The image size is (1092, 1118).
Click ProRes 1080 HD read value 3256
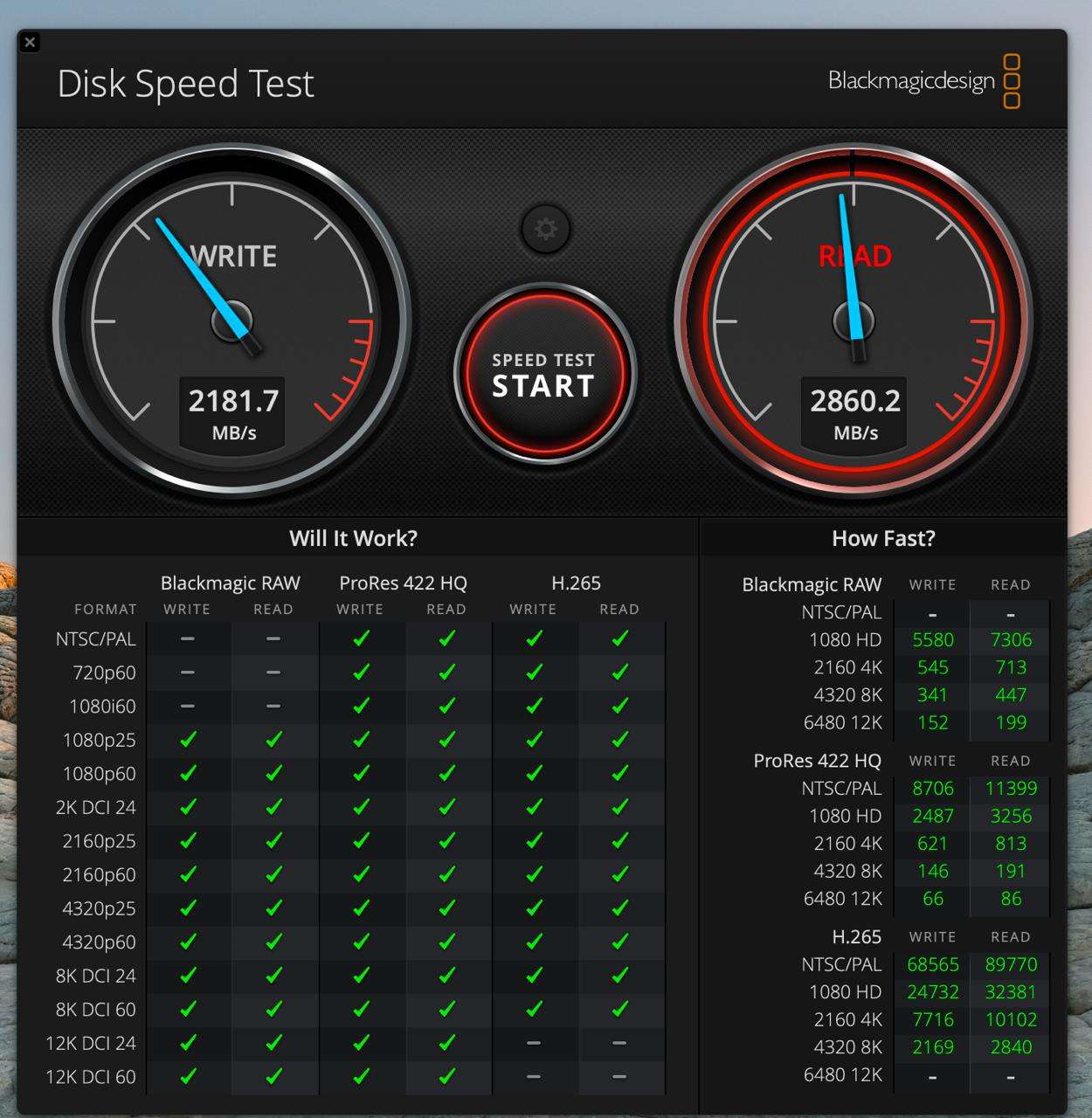coord(1011,816)
